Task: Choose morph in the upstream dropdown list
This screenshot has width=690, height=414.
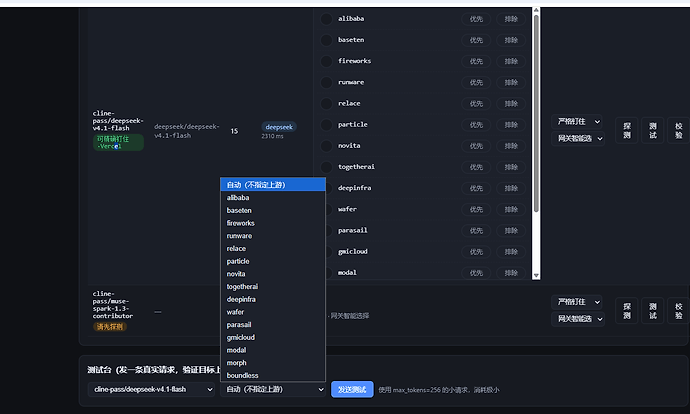Action: pos(273,363)
